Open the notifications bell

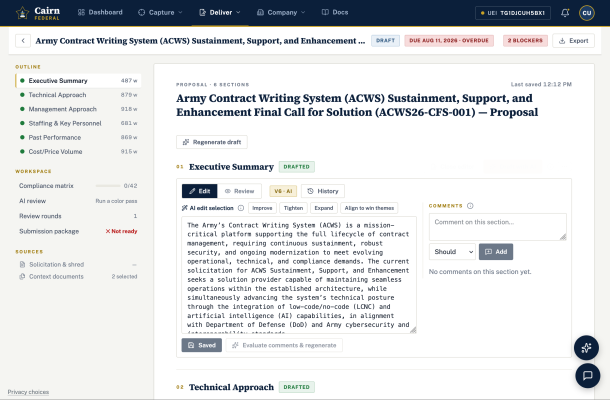[x=565, y=13]
